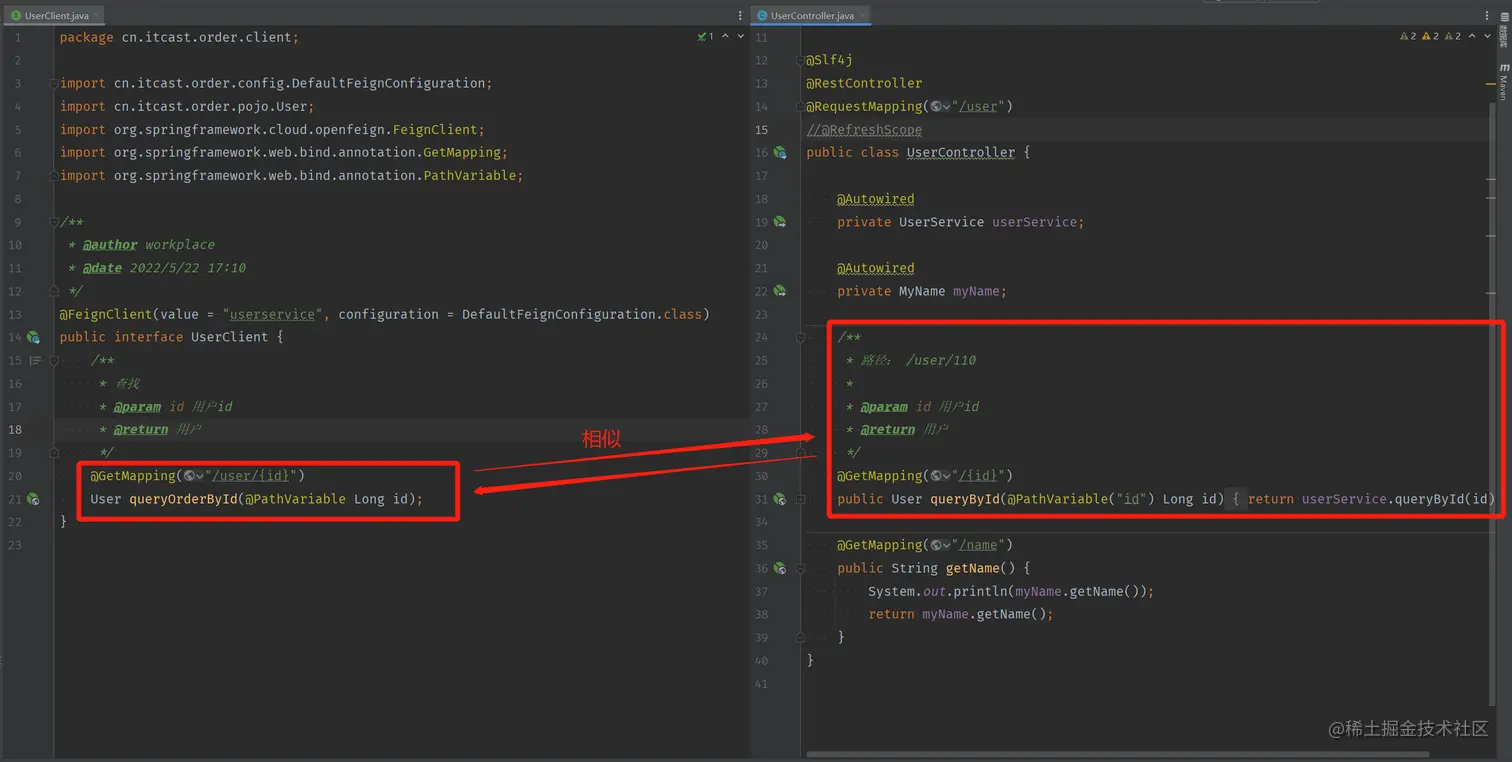Click "DefaultFeignConfiguration.class" in FeignClient annotation

pyautogui.click(x=582, y=314)
